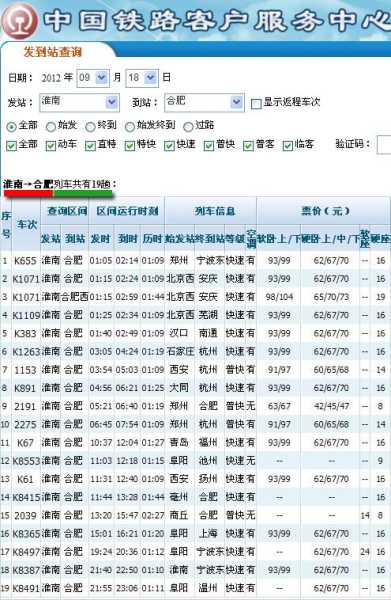Select train number K655
The height and width of the screenshot is (600, 391).
tap(25, 261)
